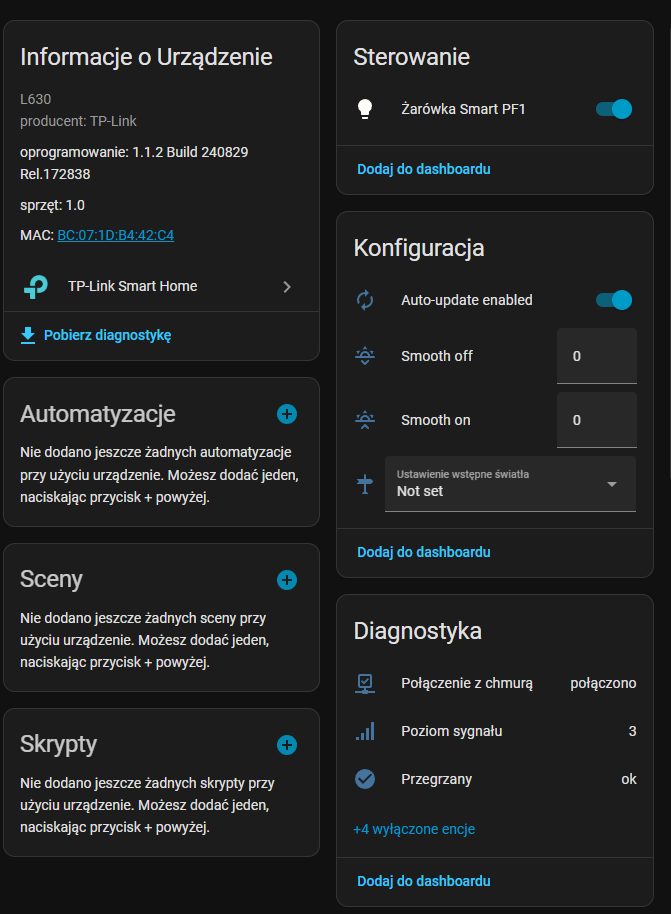Click the producent: TP-Link text
671x914 pixels.
pyautogui.click(x=78, y=121)
